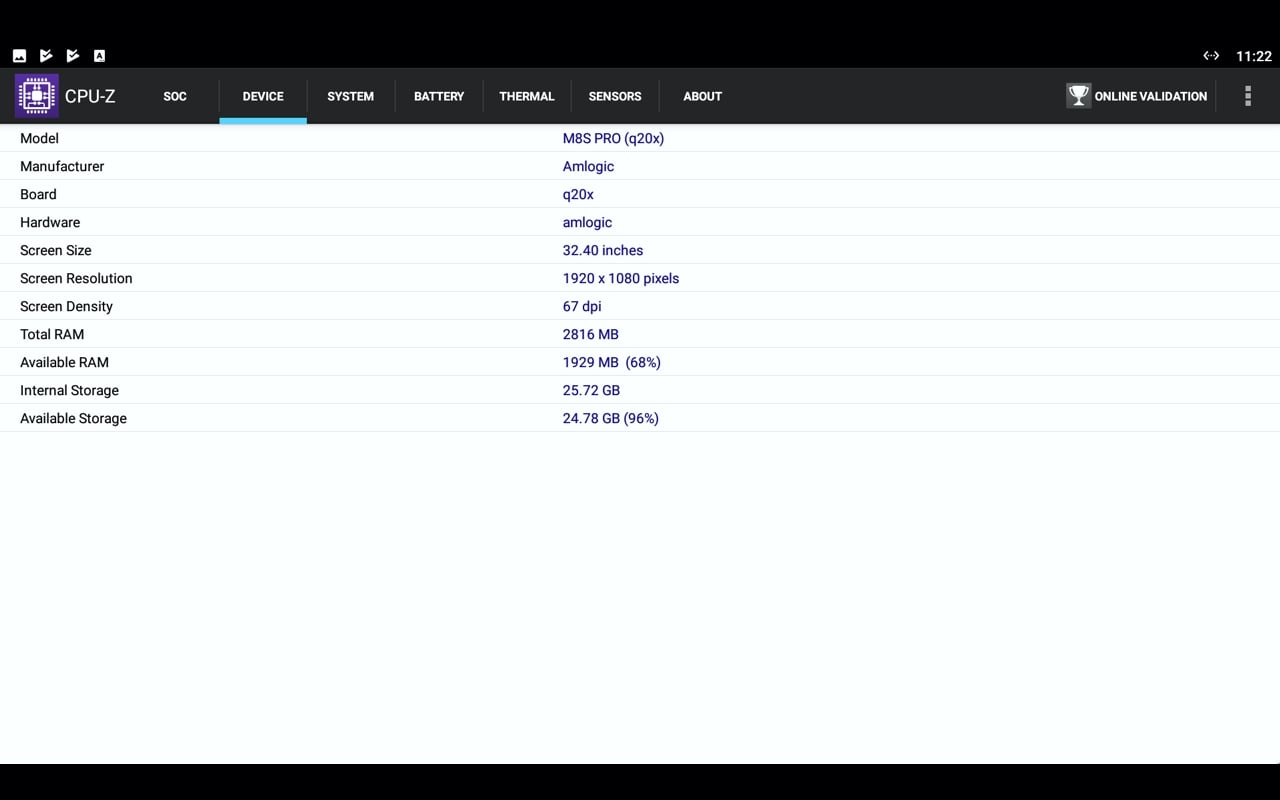Click the "Internal Storage" label
Viewport: 1280px width, 800px height.
tap(69, 390)
